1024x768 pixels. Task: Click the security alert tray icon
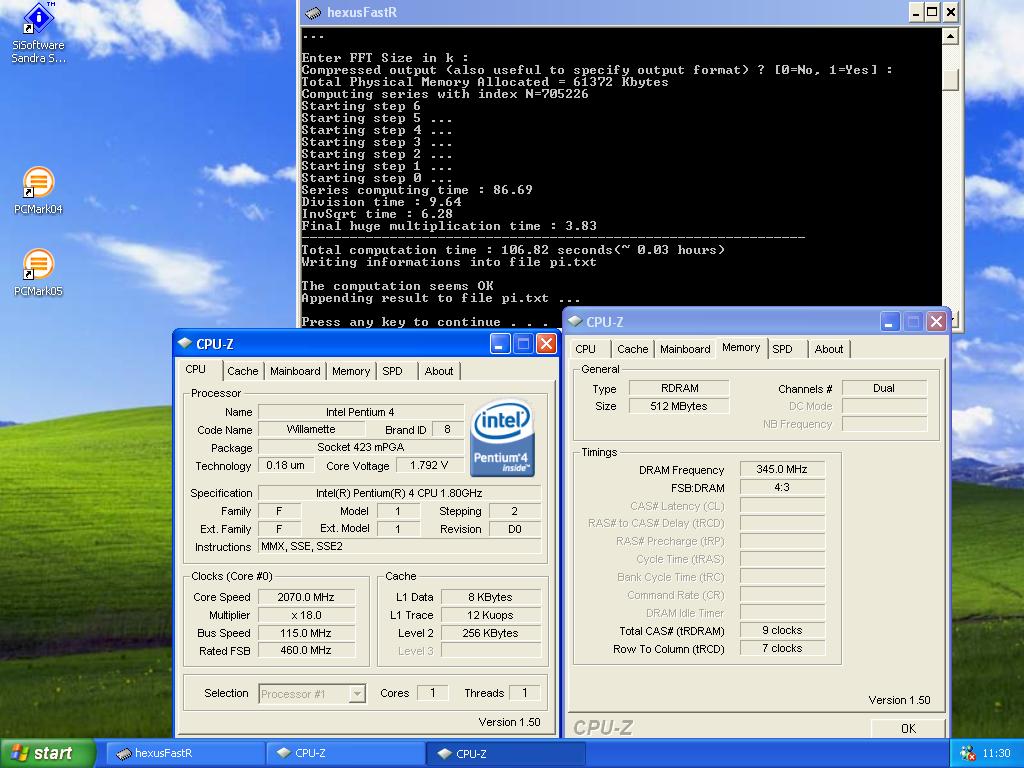[967, 753]
